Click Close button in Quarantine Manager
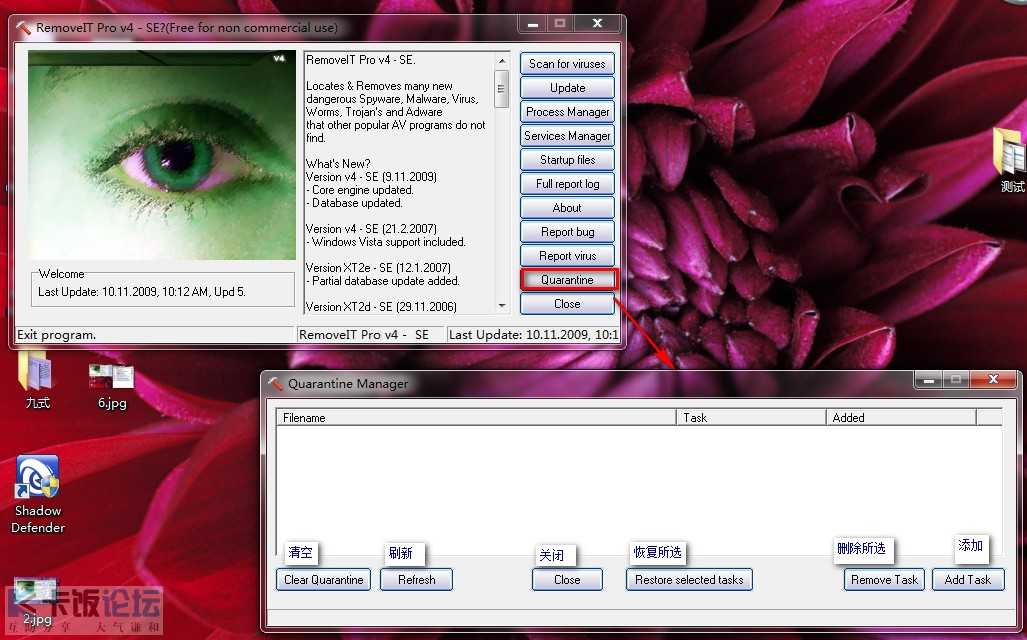The height and width of the screenshot is (640, 1027). 567,580
